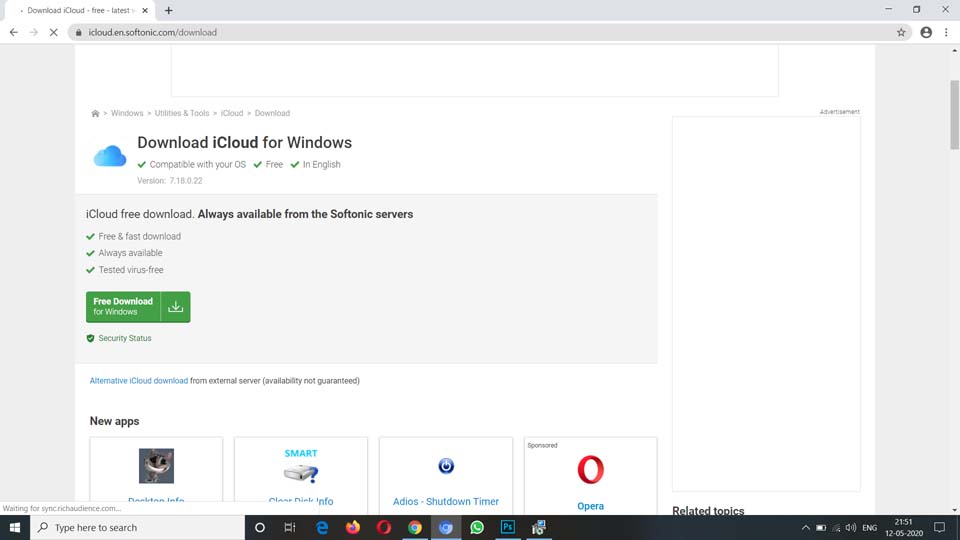Select the Version: 7.18.0.22 text

click(x=170, y=181)
